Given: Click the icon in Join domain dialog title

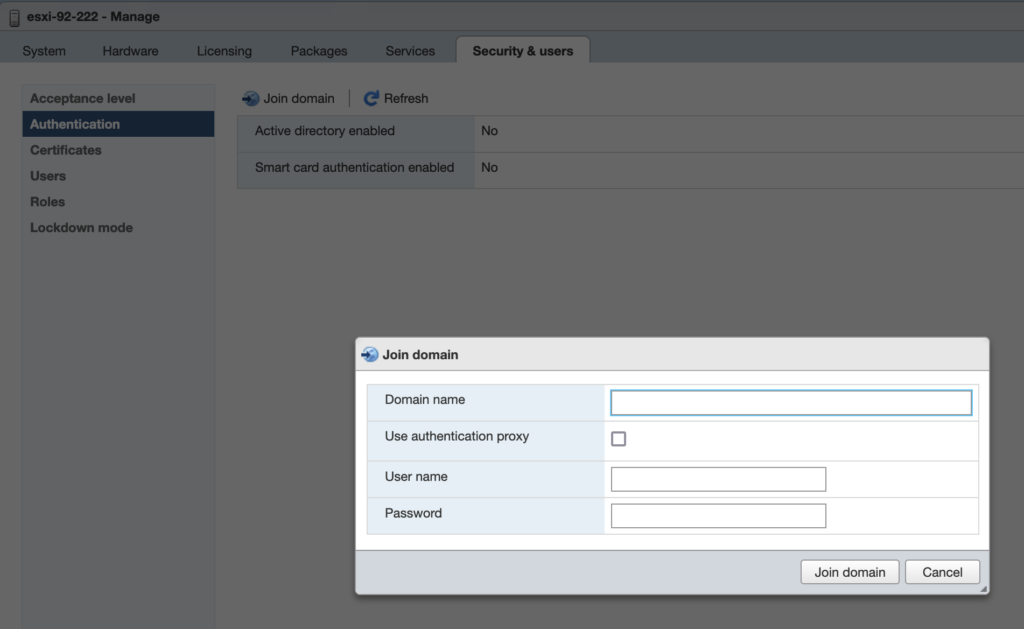Looking at the screenshot, I should 370,355.
